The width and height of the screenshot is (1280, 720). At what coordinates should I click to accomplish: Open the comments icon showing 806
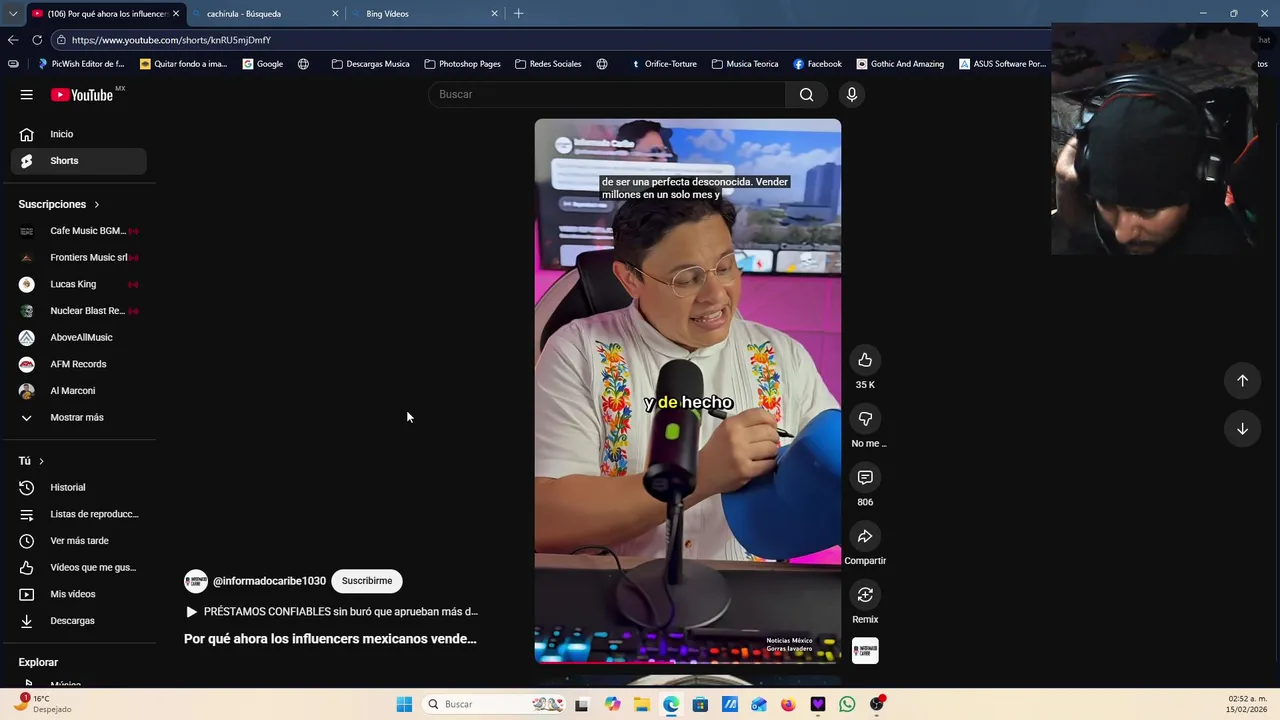(x=865, y=478)
